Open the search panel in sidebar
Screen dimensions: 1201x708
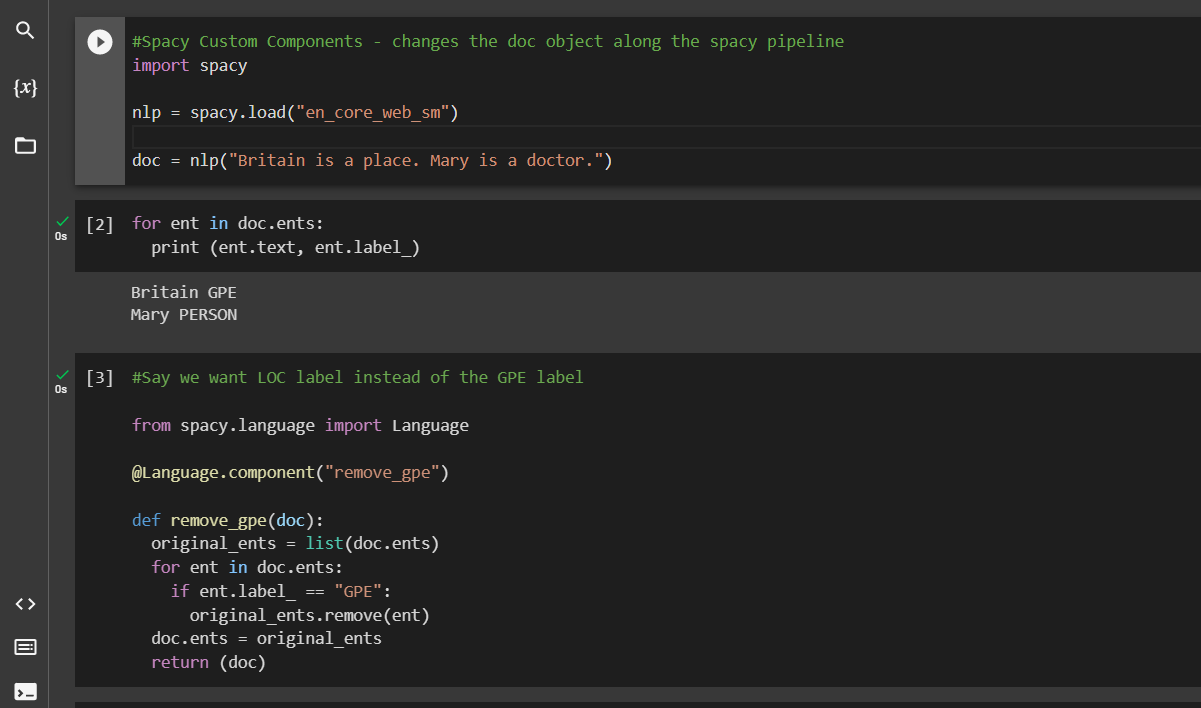point(25,31)
